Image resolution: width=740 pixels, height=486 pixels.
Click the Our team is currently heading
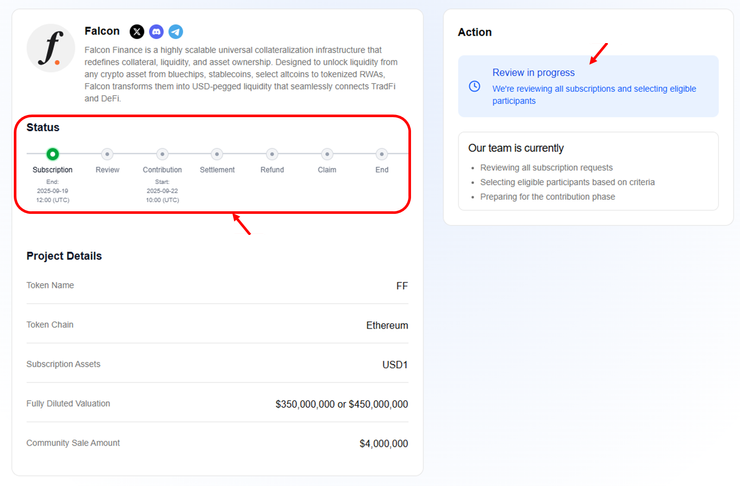click(x=522, y=148)
